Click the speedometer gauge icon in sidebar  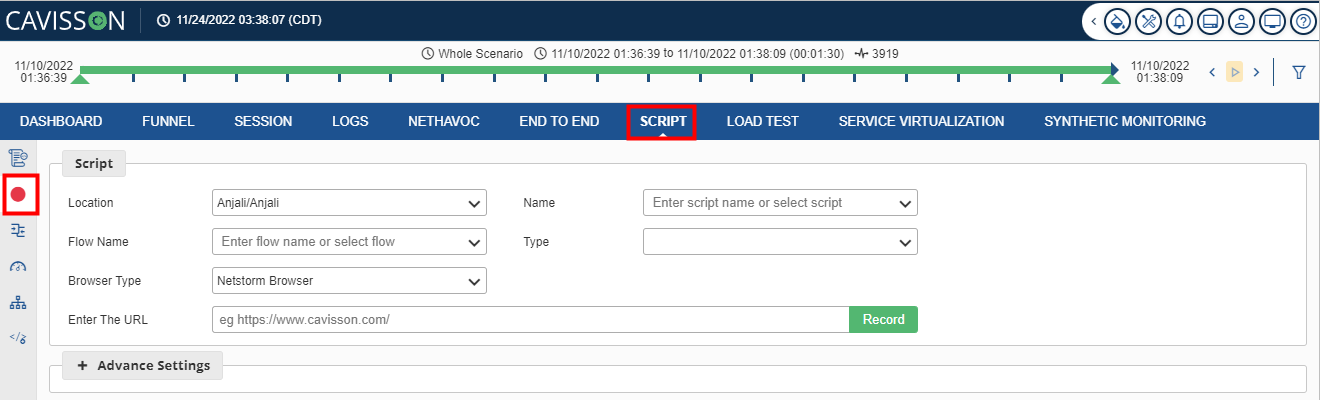tap(17, 266)
